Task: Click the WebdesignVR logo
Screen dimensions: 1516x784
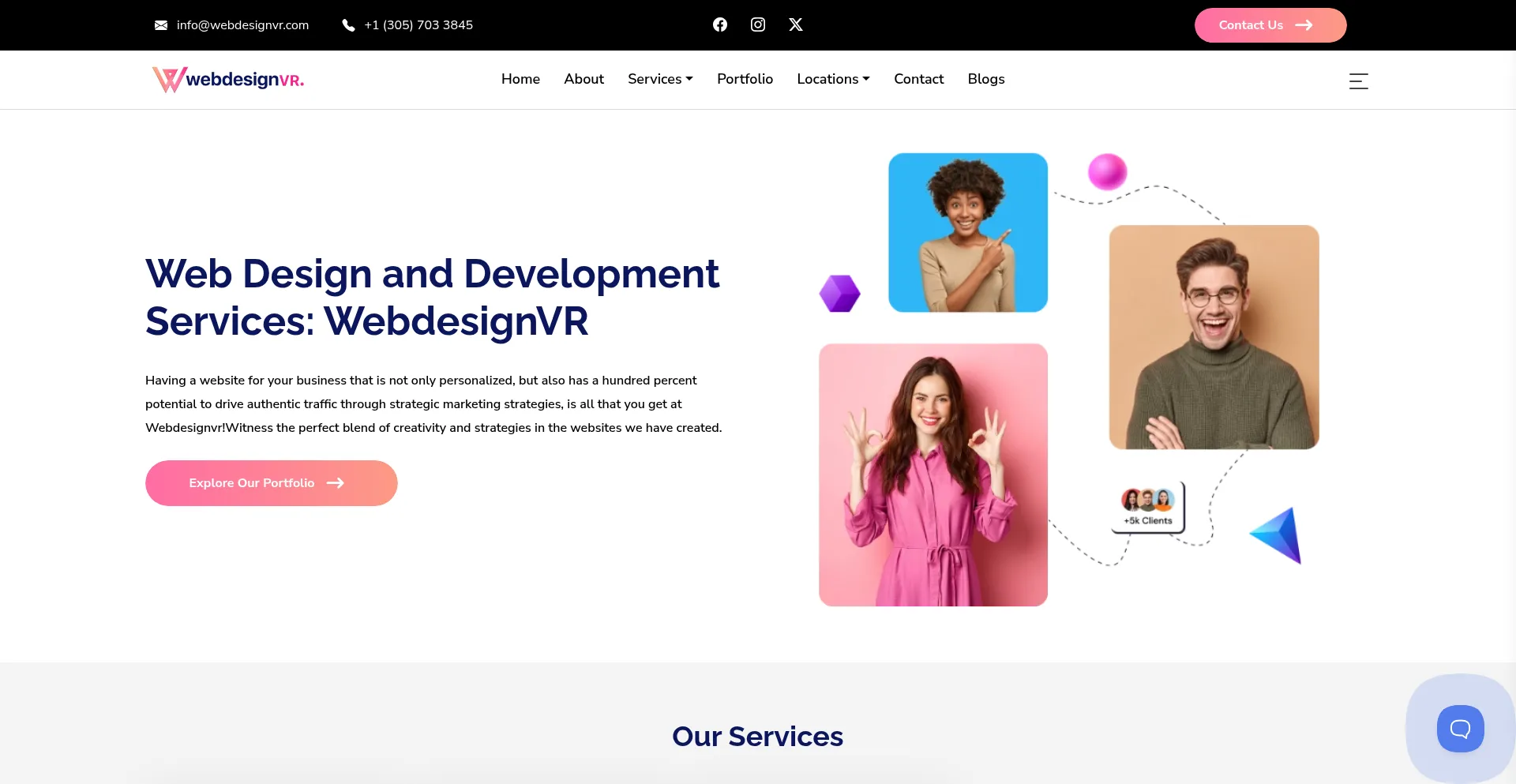Action: tap(228, 80)
